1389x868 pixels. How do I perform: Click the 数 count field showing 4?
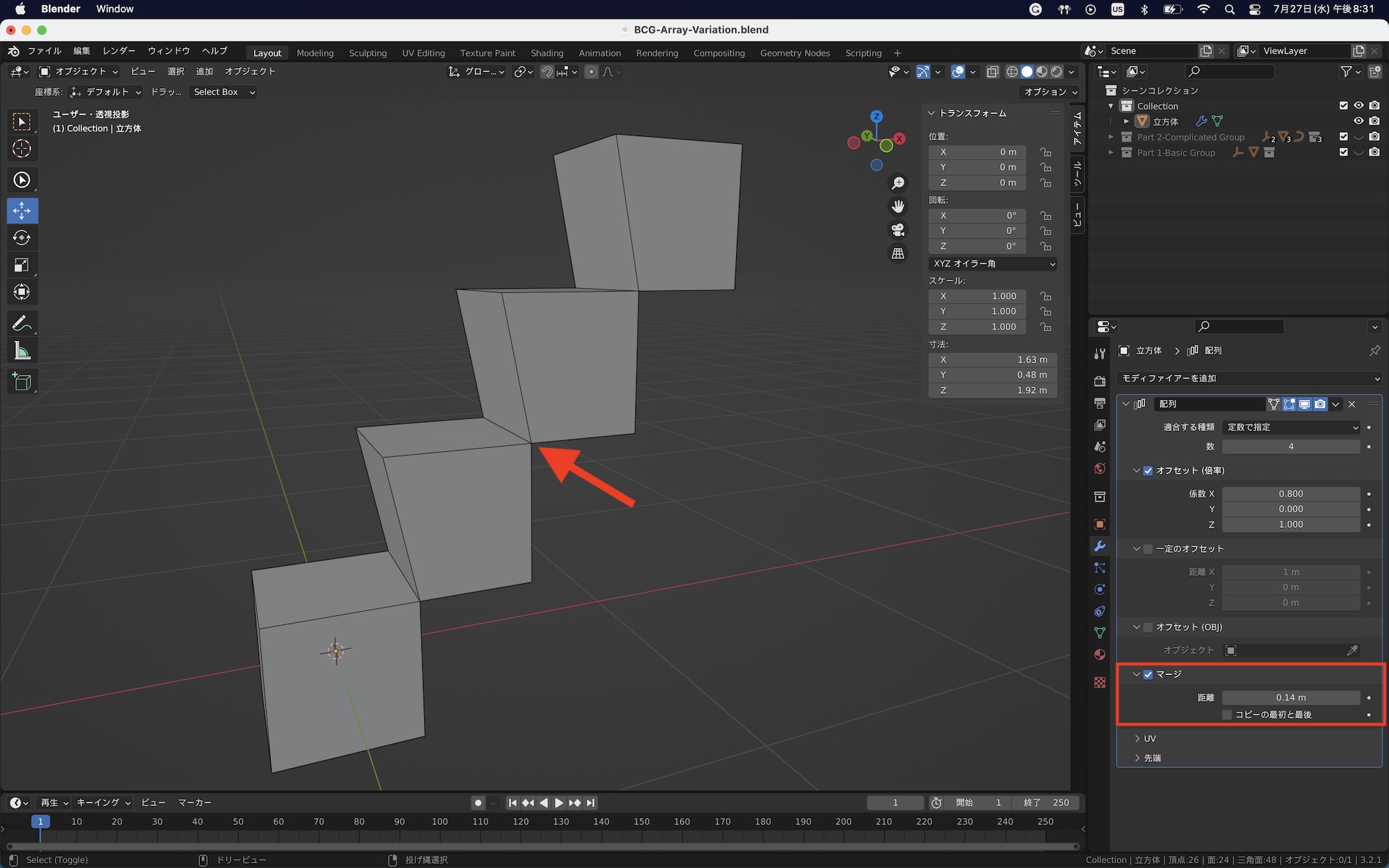click(1290, 446)
